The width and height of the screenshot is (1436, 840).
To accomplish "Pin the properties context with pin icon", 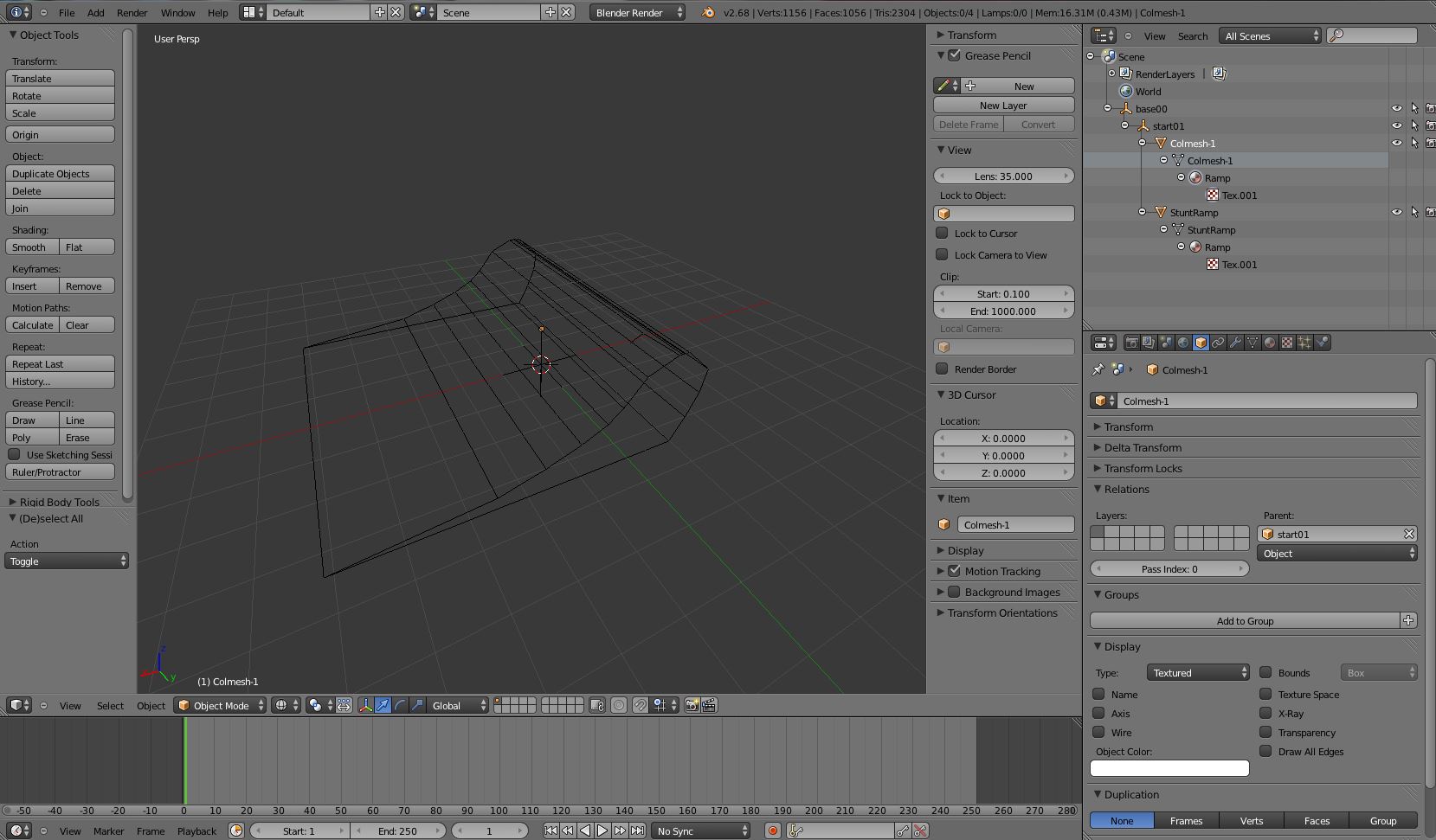I will 1098,369.
